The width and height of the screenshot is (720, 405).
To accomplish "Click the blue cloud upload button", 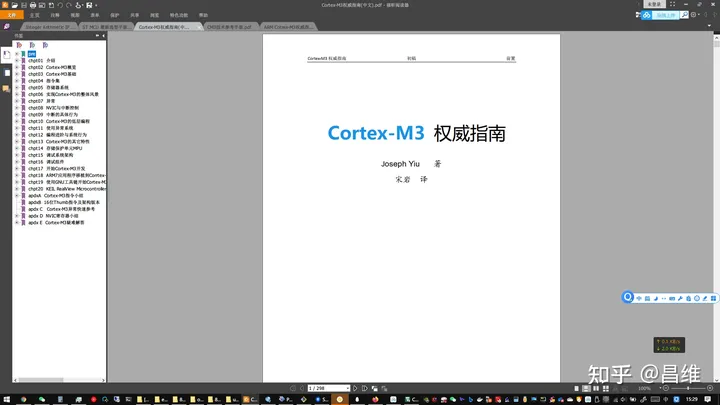I will pyautogui.click(x=660, y=15).
